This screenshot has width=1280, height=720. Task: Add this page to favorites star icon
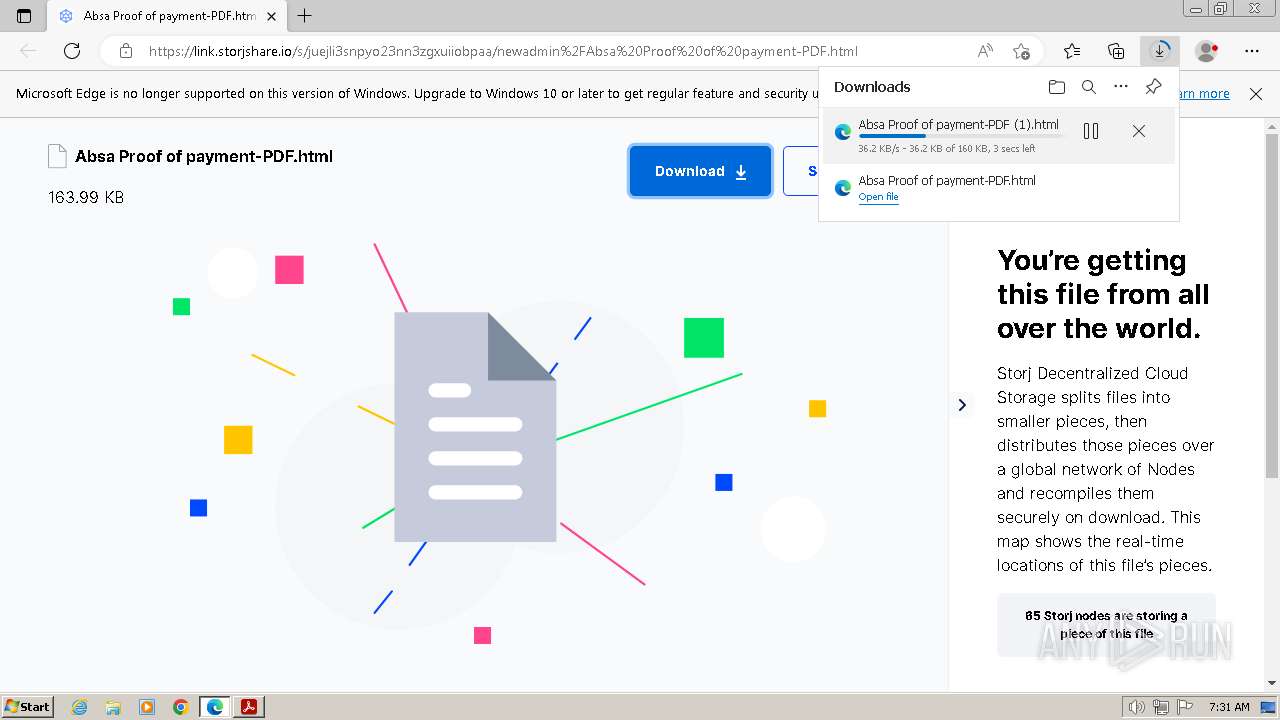coord(1021,51)
